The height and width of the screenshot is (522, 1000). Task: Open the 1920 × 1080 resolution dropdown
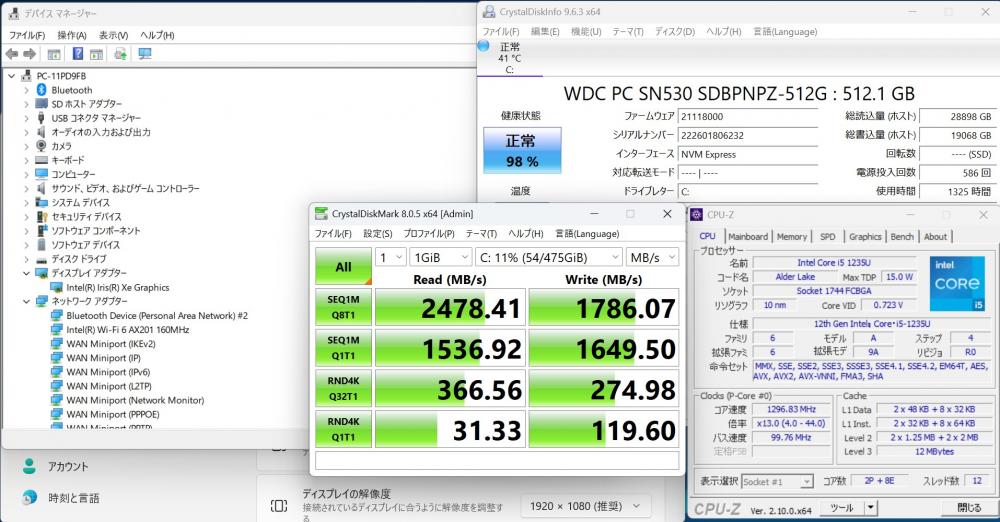click(x=585, y=506)
